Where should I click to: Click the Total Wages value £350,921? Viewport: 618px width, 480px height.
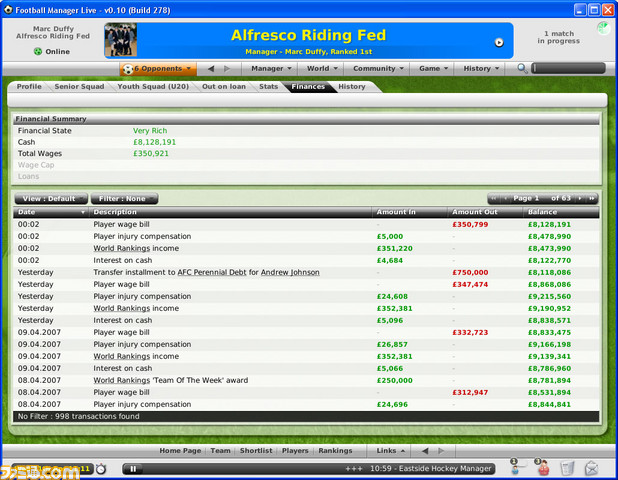[x=151, y=153]
